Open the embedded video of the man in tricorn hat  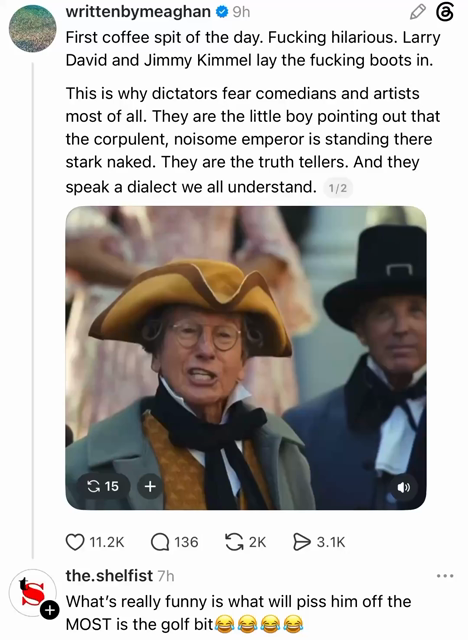pyautogui.click(x=246, y=358)
